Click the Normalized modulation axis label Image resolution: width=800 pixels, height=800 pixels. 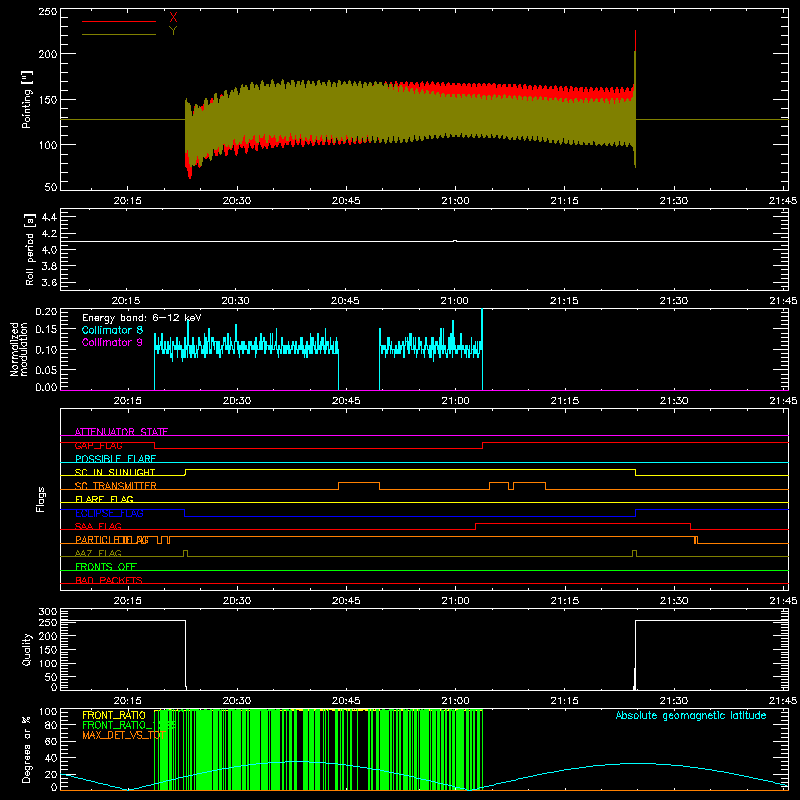(x=19, y=349)
